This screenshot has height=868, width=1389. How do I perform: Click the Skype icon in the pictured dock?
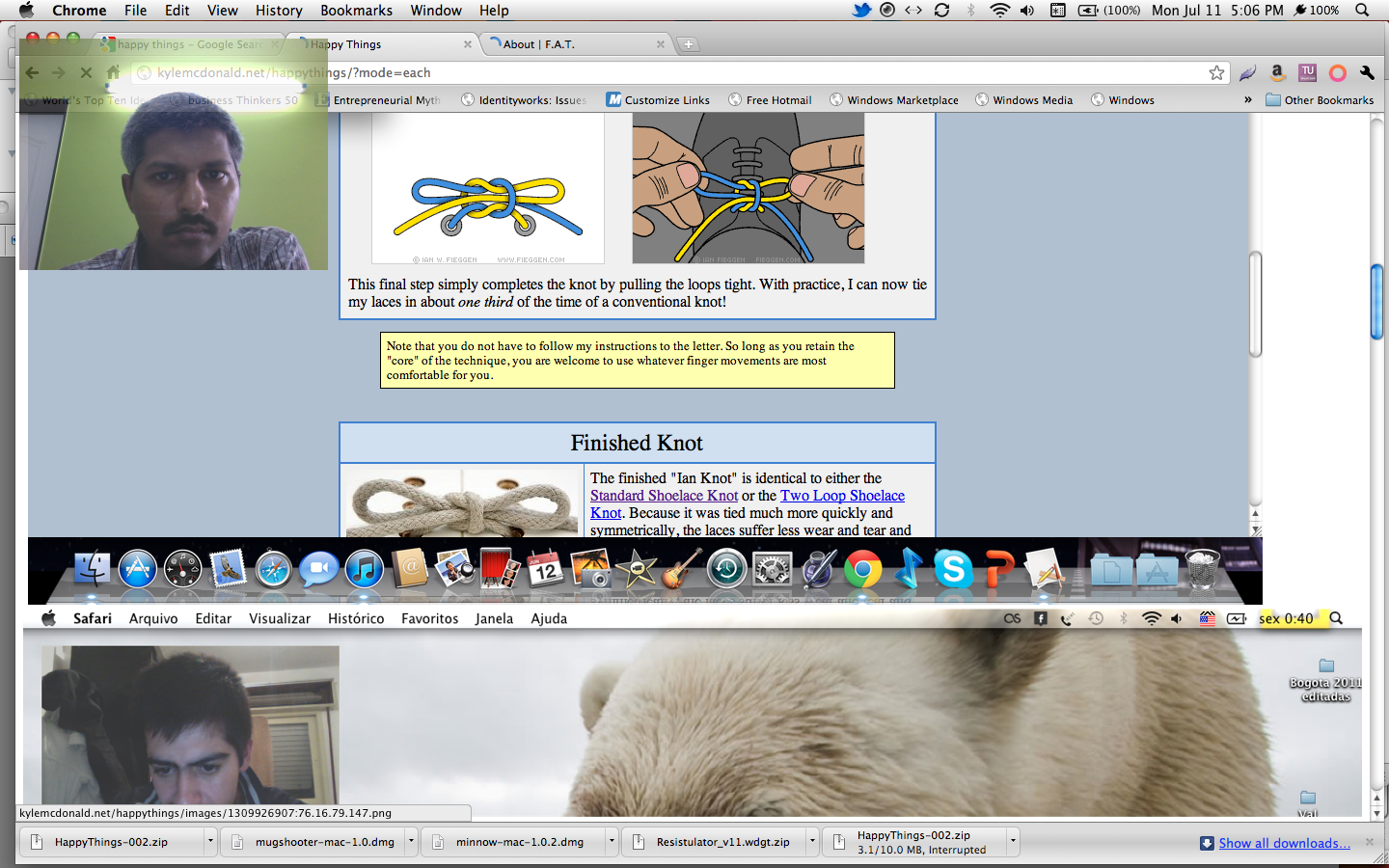pyautogui.click(x=953, y=569)
